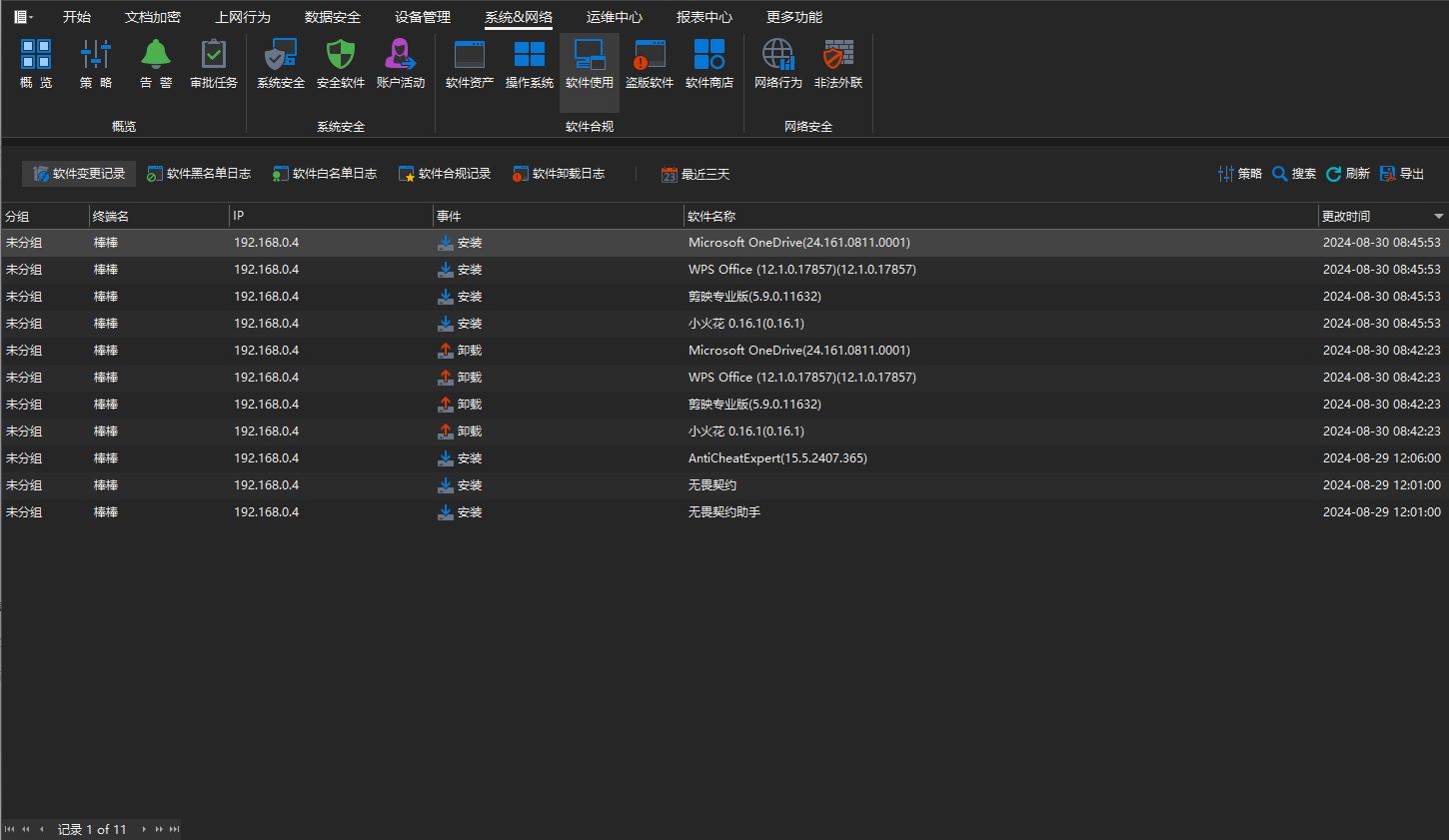Switch to the 数据安全 ribbon tab
The image size is (1449, 840).
pos(332,16)
